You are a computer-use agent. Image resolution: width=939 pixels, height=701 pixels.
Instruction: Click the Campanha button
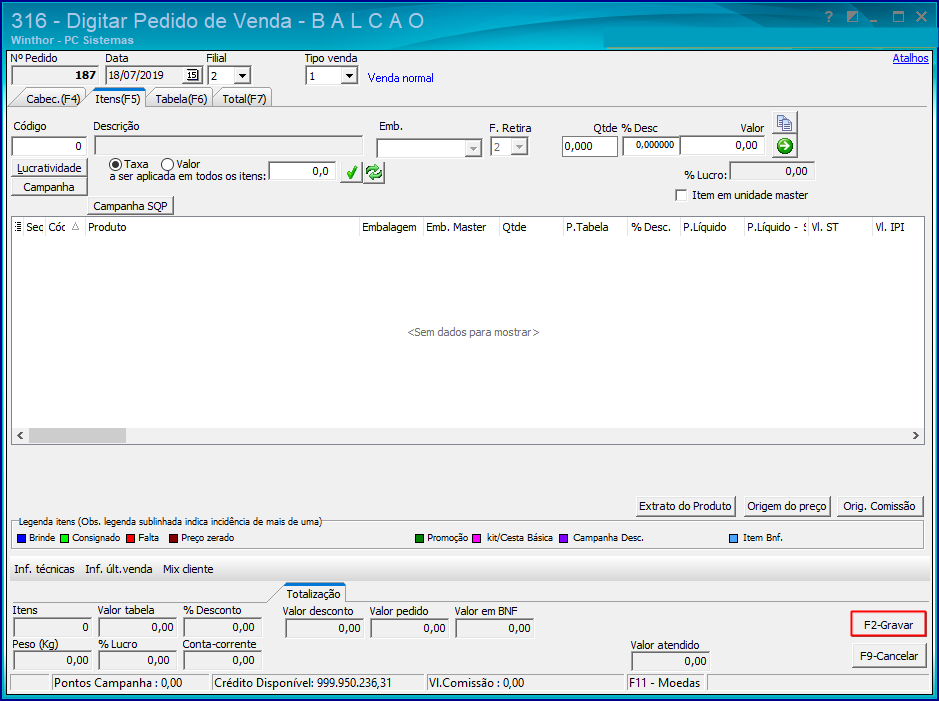point(49,187)
